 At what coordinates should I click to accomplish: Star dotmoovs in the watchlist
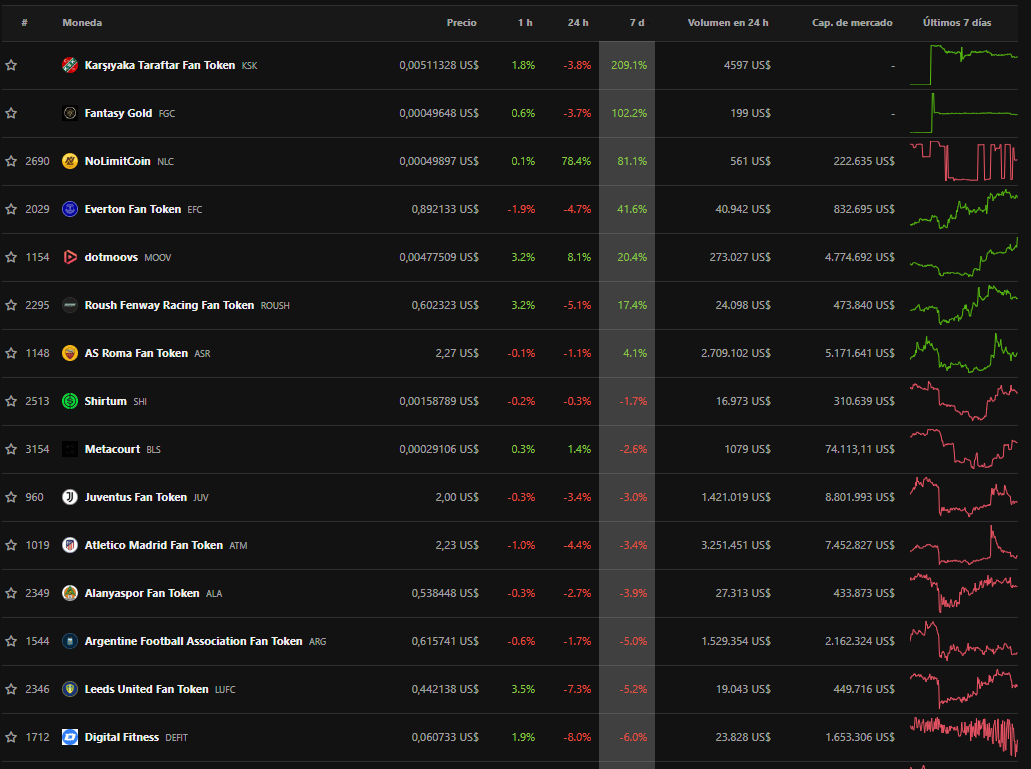coord(11,257)
